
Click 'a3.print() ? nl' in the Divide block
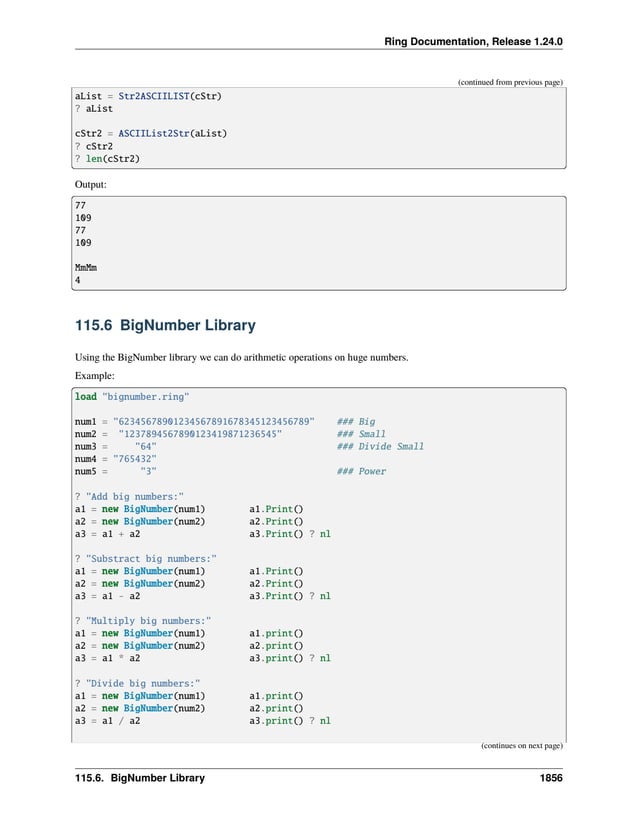290,721
